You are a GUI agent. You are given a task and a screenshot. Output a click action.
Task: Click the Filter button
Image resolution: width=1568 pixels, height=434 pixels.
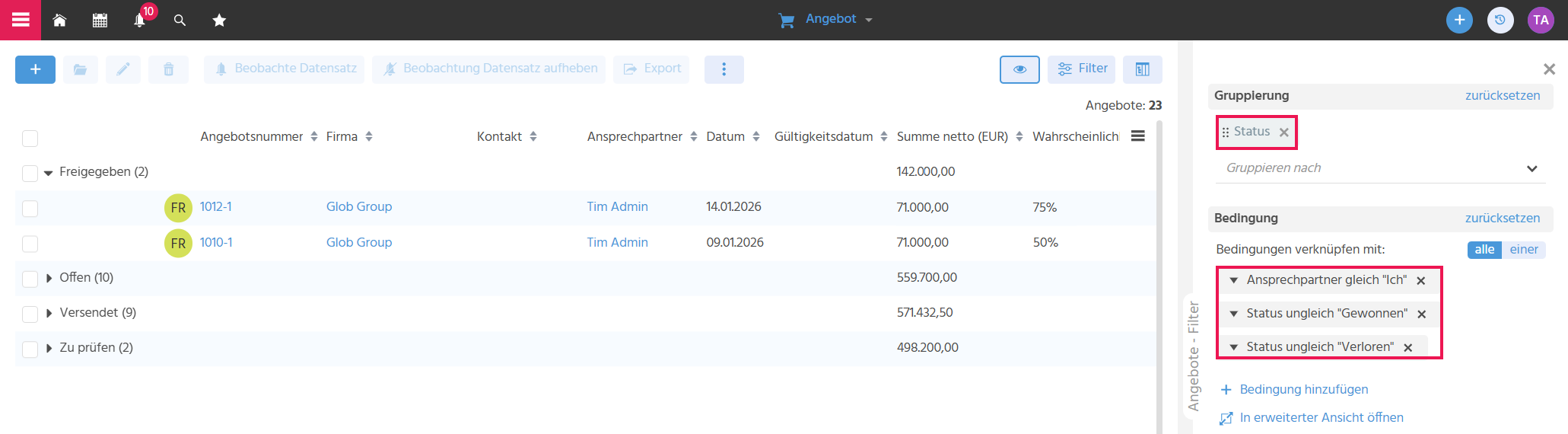click(x=1082, y=69)
